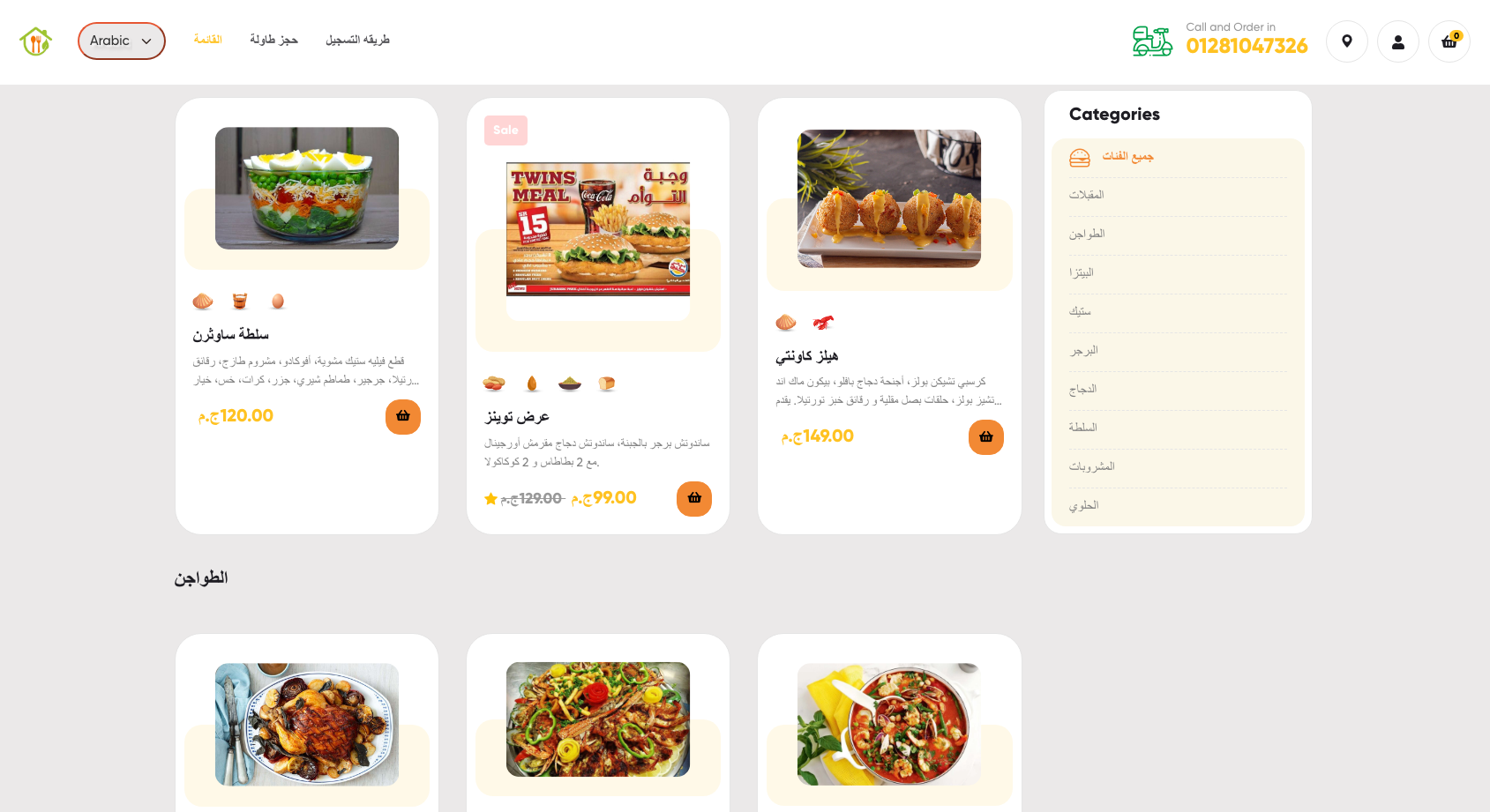Image resolution: width=1490 pixels, height=812 pixels.
Task: Call phone number 01281047326
Action: tap(1247, 46)
